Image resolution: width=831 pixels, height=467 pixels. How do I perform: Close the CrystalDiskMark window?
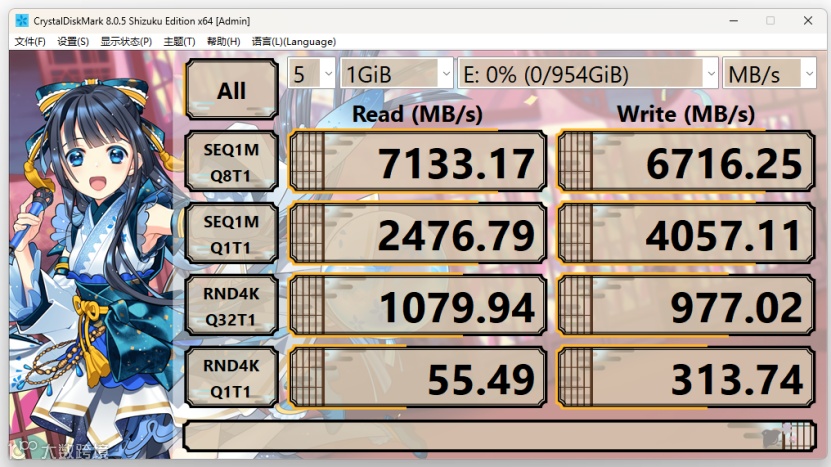[808, 21]
